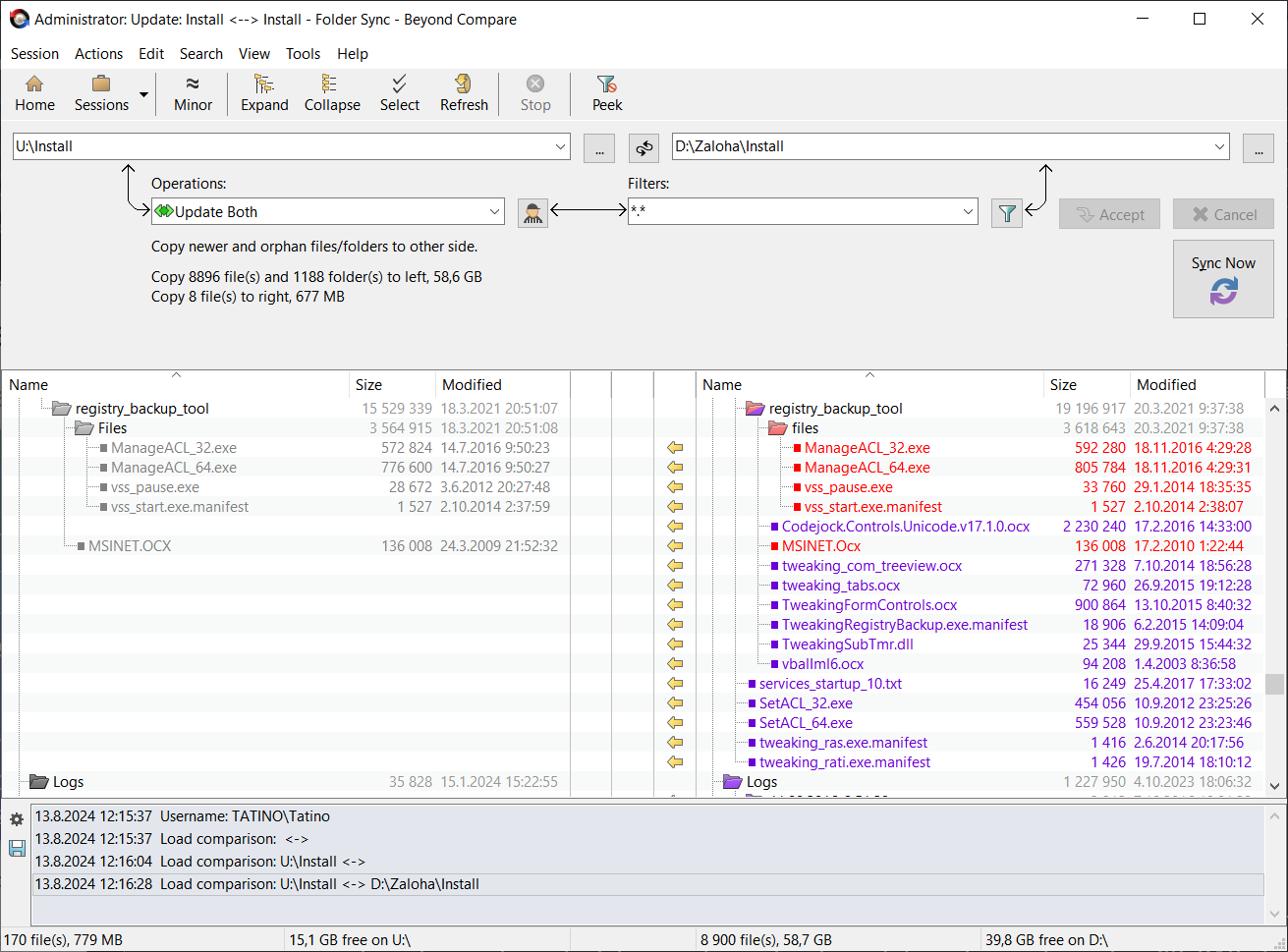Browse for the right folder with ... button
Viewport: 1288px width, 952px height.
coord(1258,147)
